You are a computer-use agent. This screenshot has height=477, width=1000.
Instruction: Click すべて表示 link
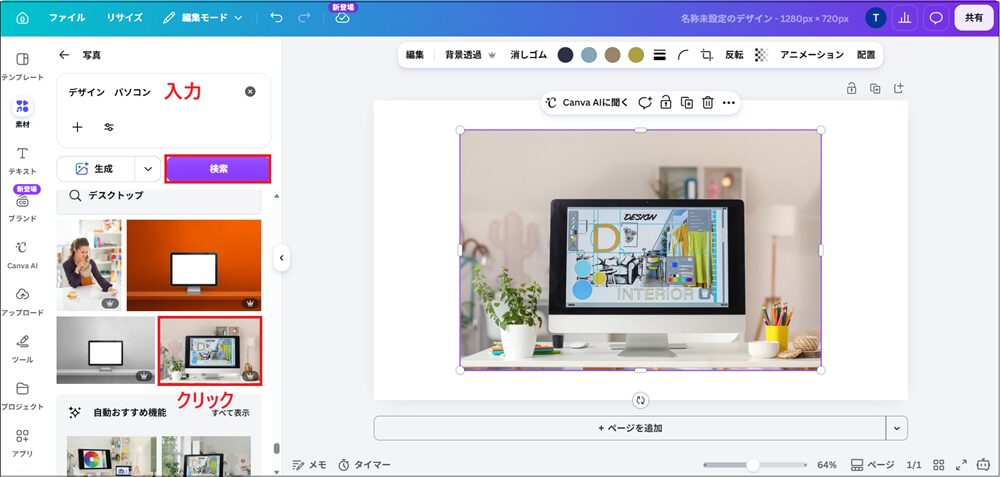point(230,413)
